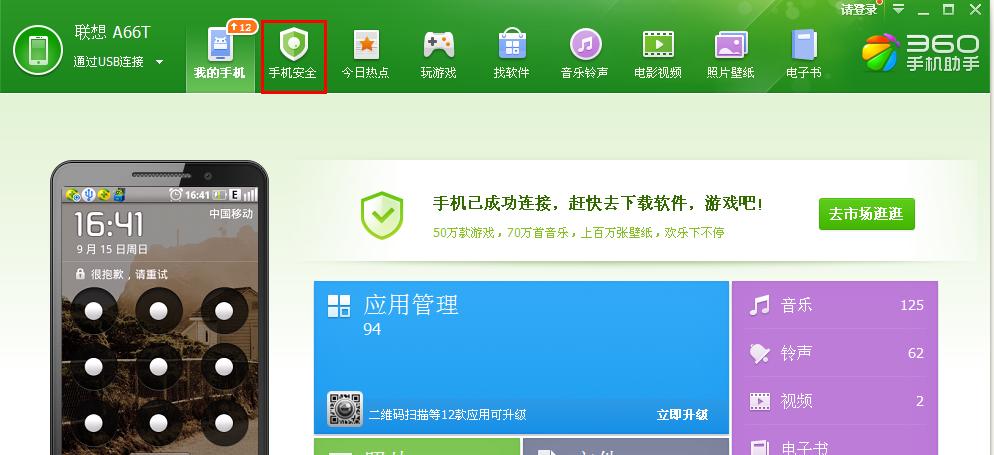The height and width of the screenshot is (455, 994).
Task: Click the phone screen preview
Action: tap(160, 321)
